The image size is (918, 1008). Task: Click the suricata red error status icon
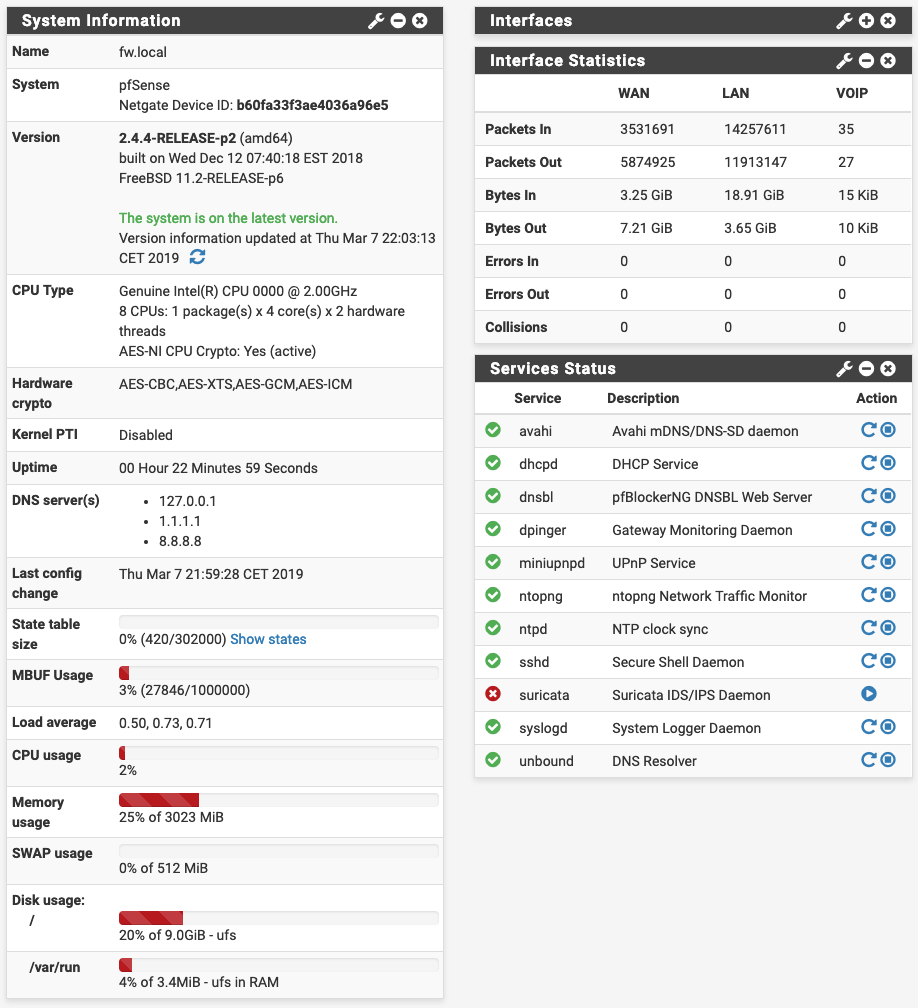tap(492, 694)
